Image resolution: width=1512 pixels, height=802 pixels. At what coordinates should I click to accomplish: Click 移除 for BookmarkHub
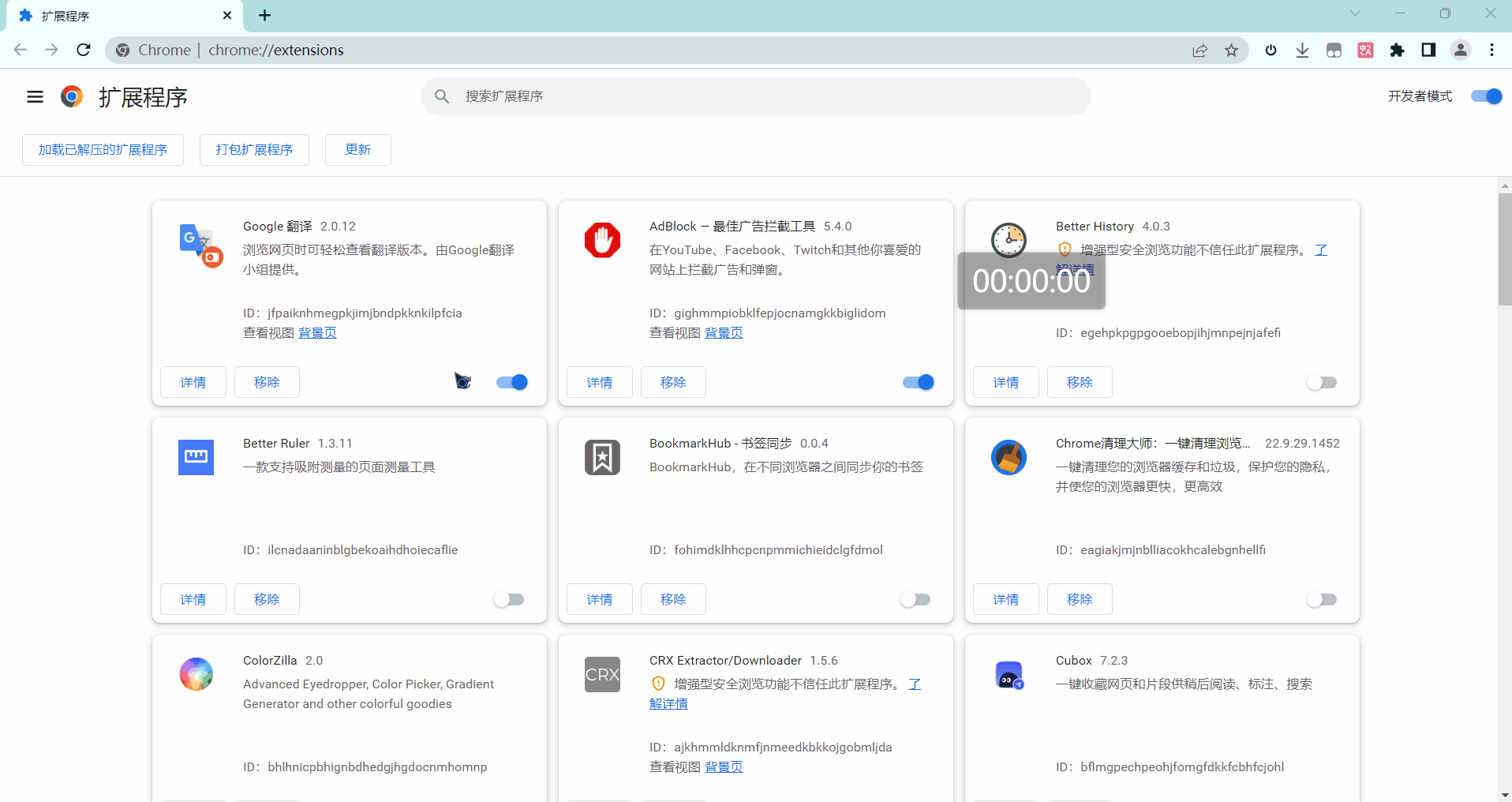click(673, 599)
